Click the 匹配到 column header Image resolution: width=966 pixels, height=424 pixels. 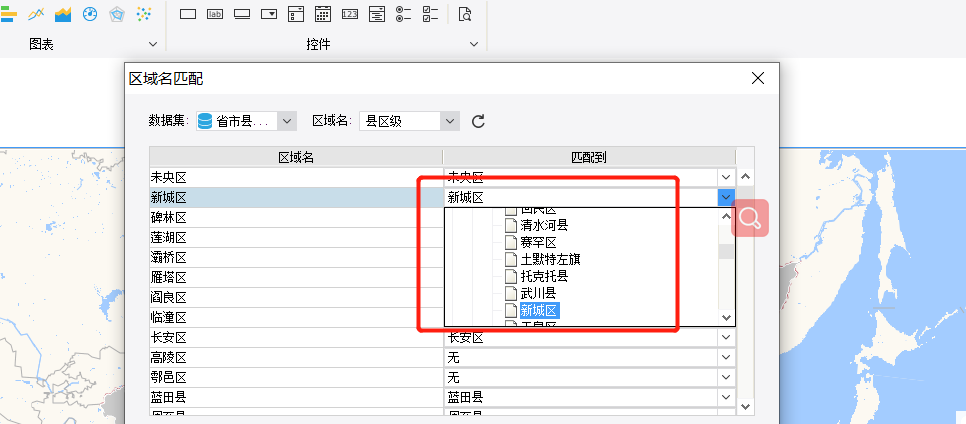coord(589,157)
